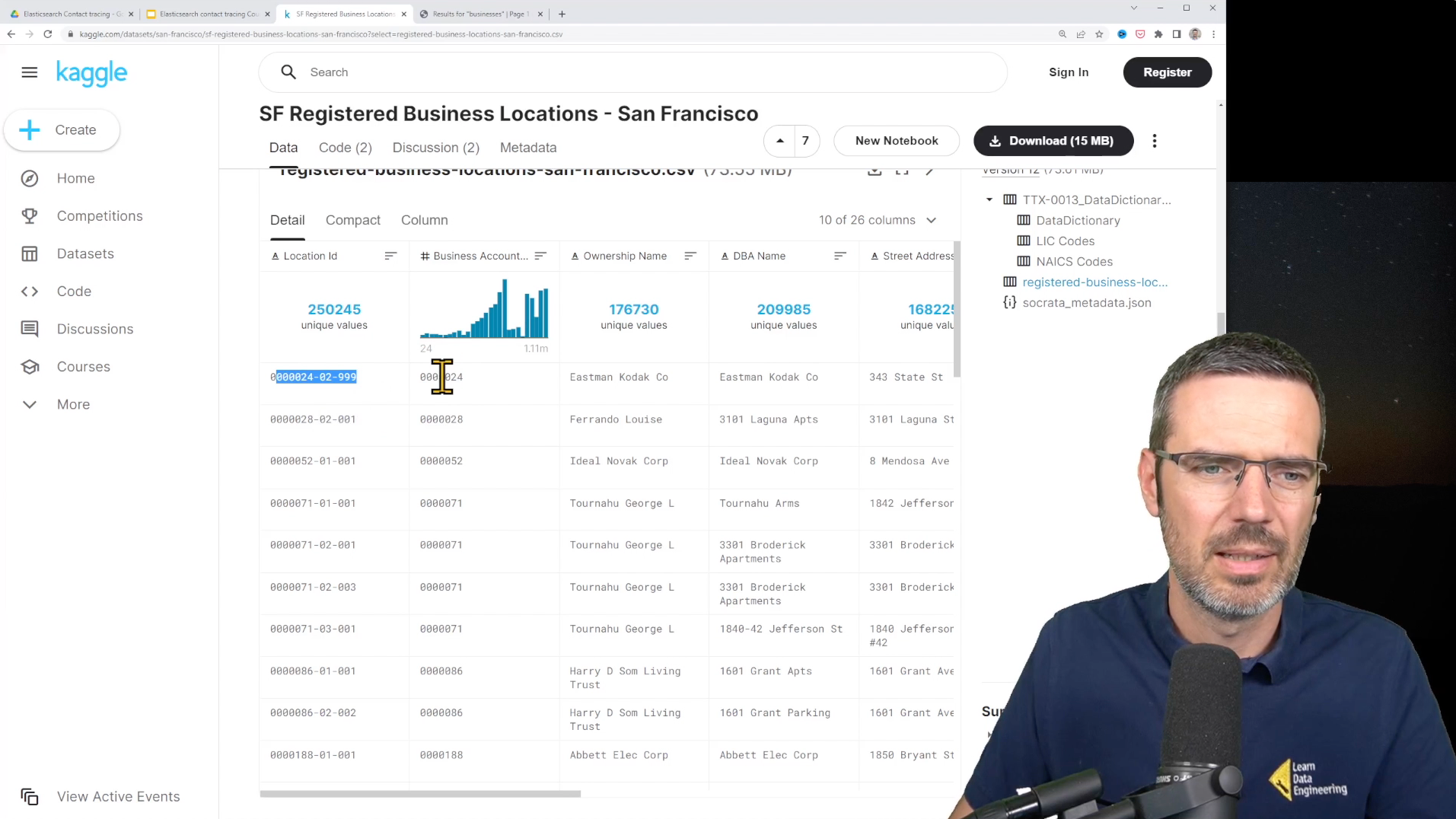Close the Elasticsearch Contact tracing tab
The image size is (1456, 819).
131,14
